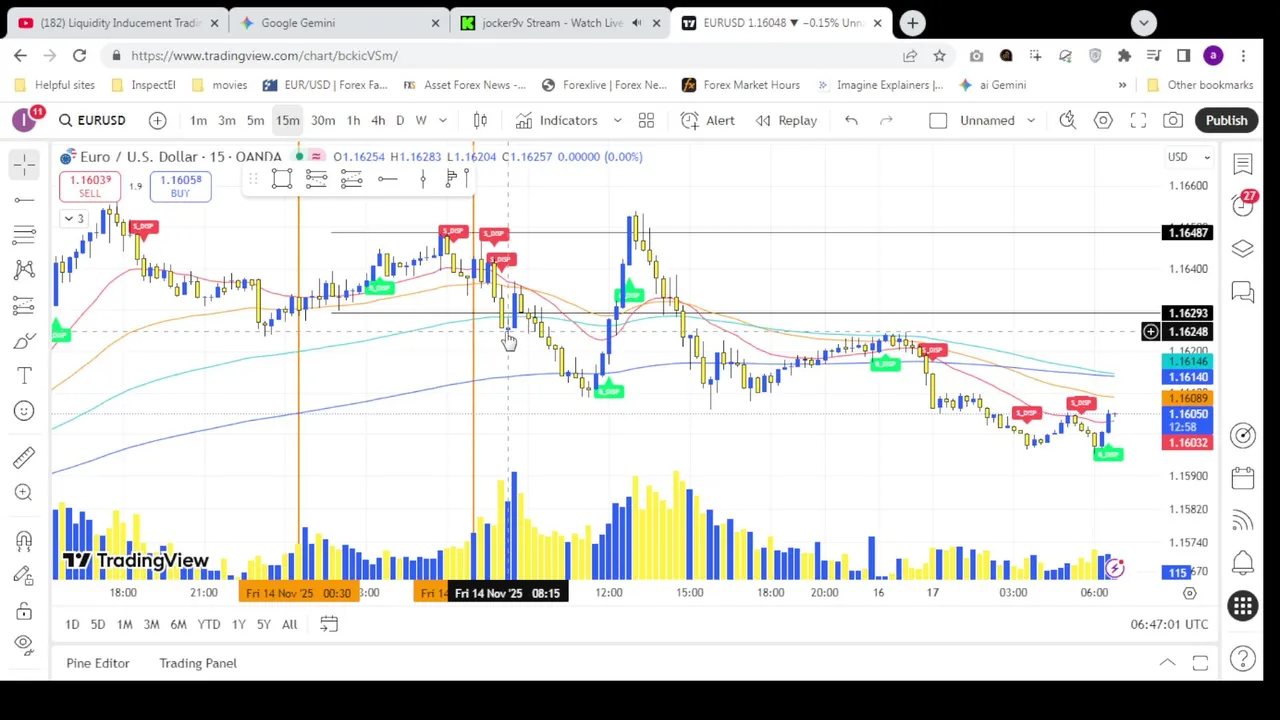Open the go to date calendar icon
The width and height of the screenshot is (1280, 720).
[329, 624]
